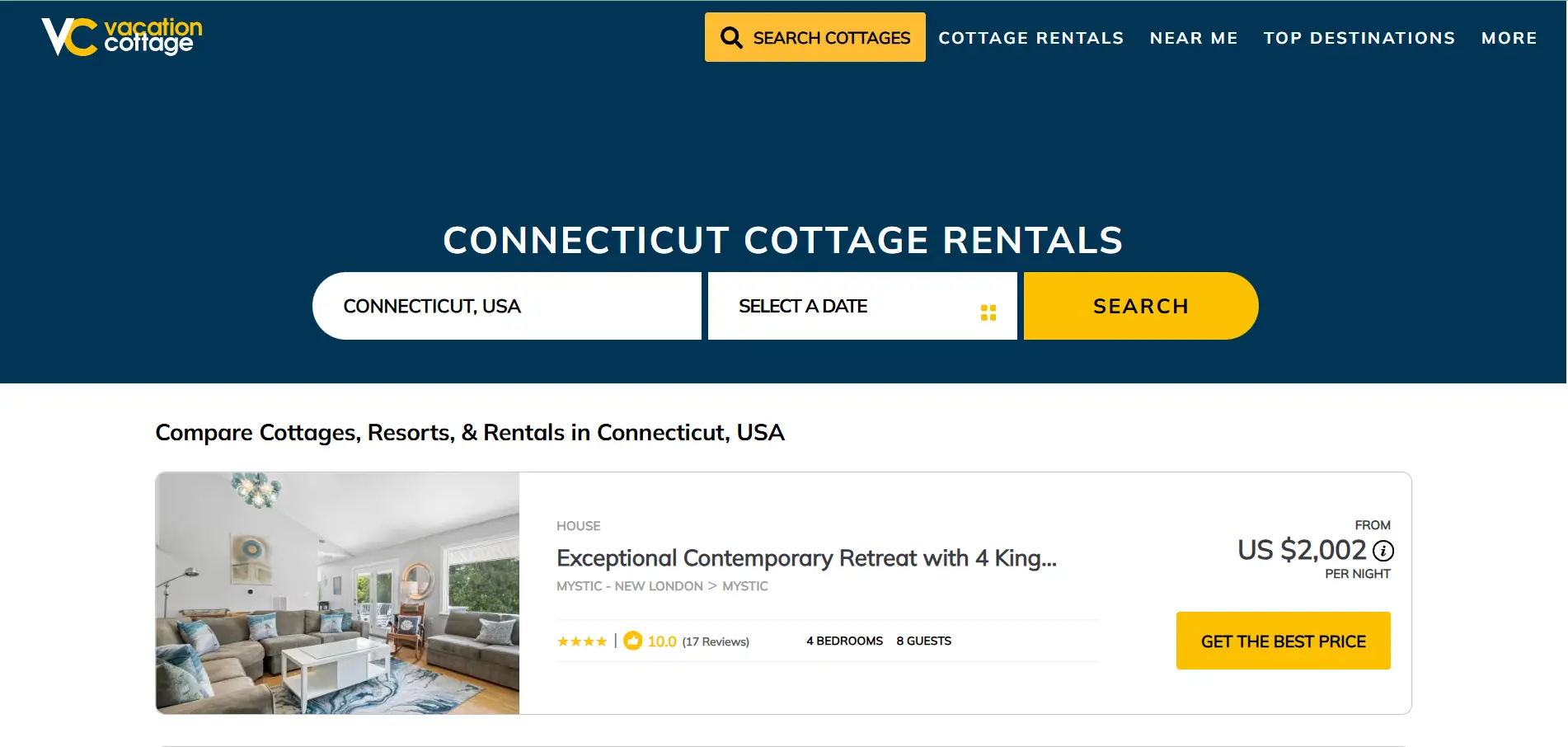Click the Connecticut, USA location field
1568x747 pixels.
[507, 306]
